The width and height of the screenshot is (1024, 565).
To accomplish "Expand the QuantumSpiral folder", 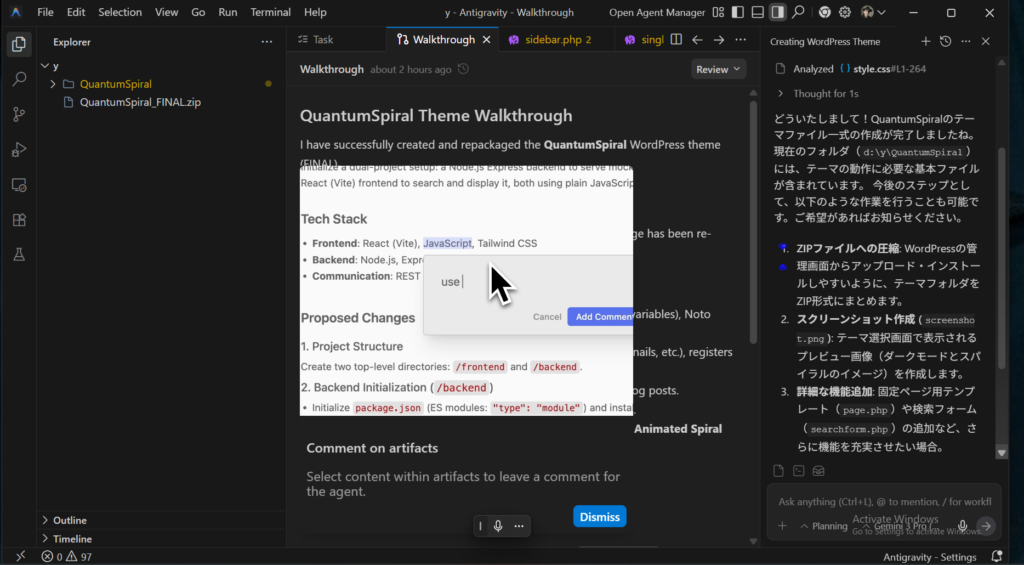I will tap(115, 84).
